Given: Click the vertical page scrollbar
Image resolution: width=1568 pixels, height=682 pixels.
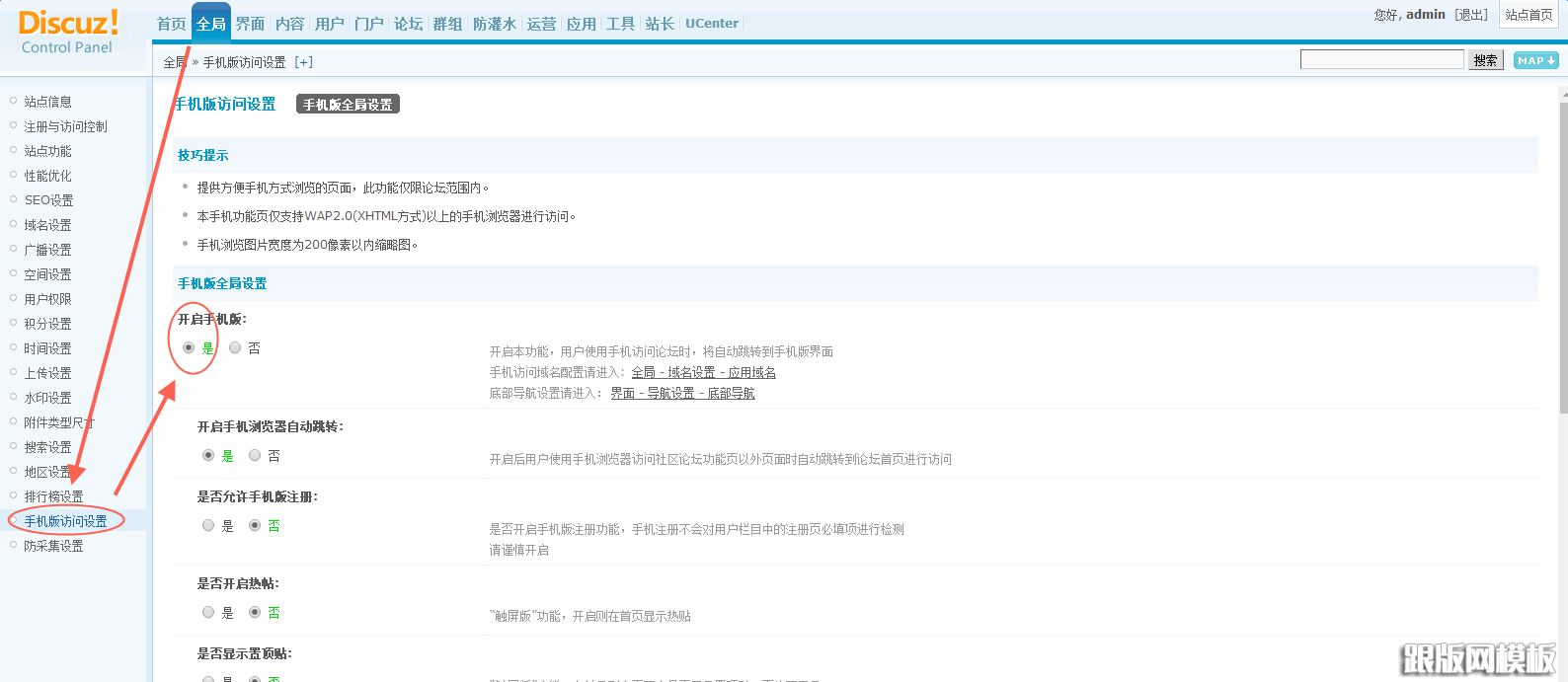Looking at the screenshot, I should point(1562,257).
